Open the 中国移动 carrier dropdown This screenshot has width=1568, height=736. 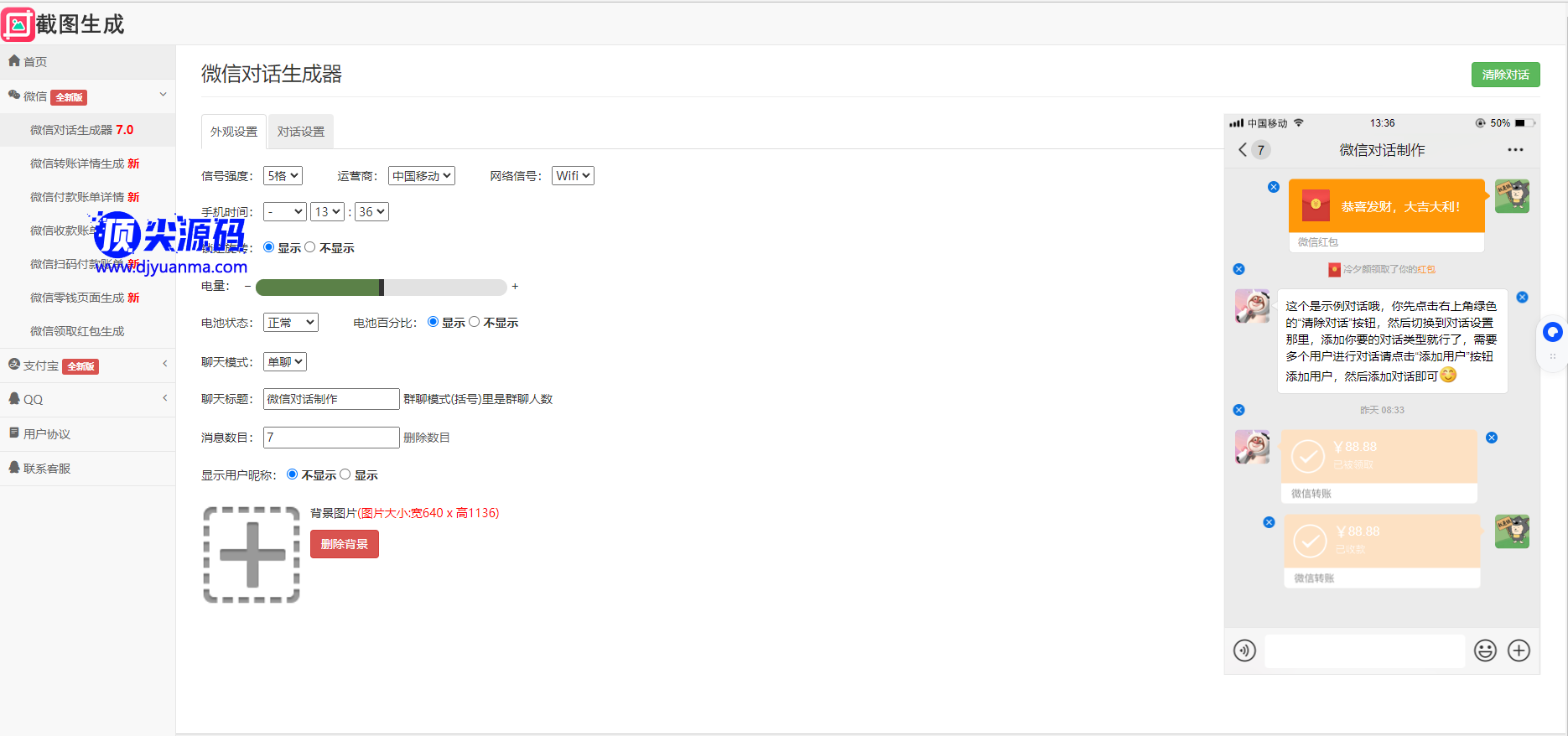coord(422,176)
